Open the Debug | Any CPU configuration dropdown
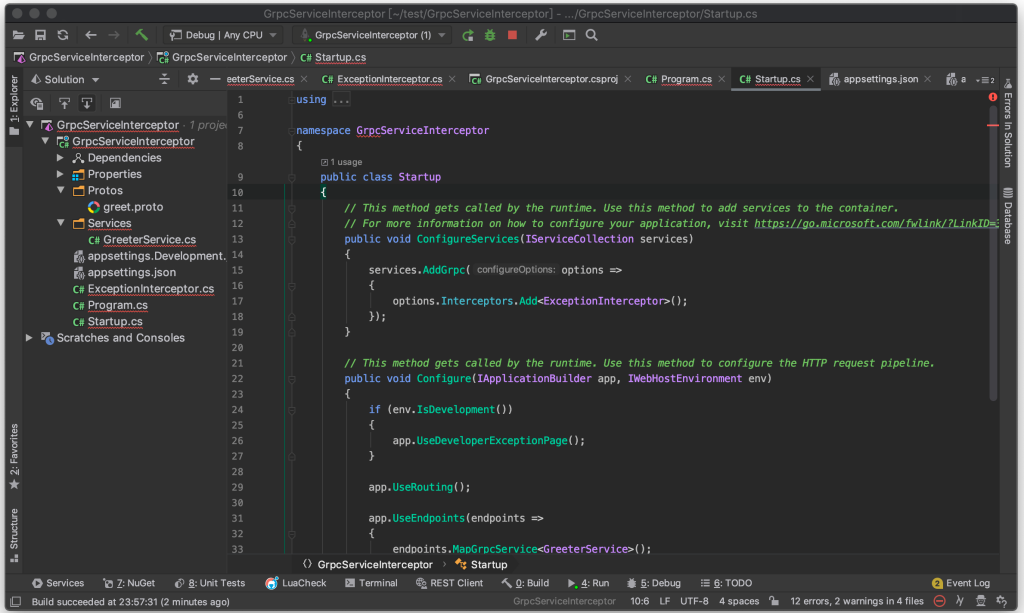Viewport: 1024px width, 613px height. coord(223,35)
